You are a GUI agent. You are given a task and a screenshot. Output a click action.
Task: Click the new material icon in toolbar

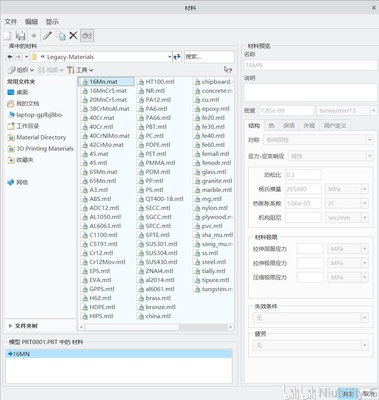pos(8,35)
